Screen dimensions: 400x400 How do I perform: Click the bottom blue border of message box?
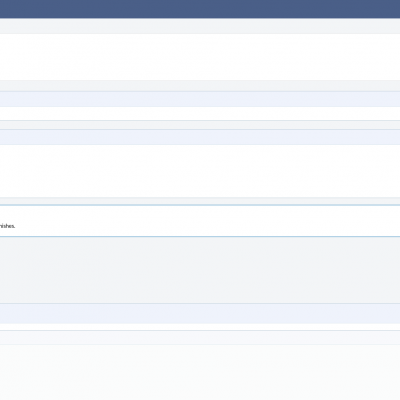200,237
